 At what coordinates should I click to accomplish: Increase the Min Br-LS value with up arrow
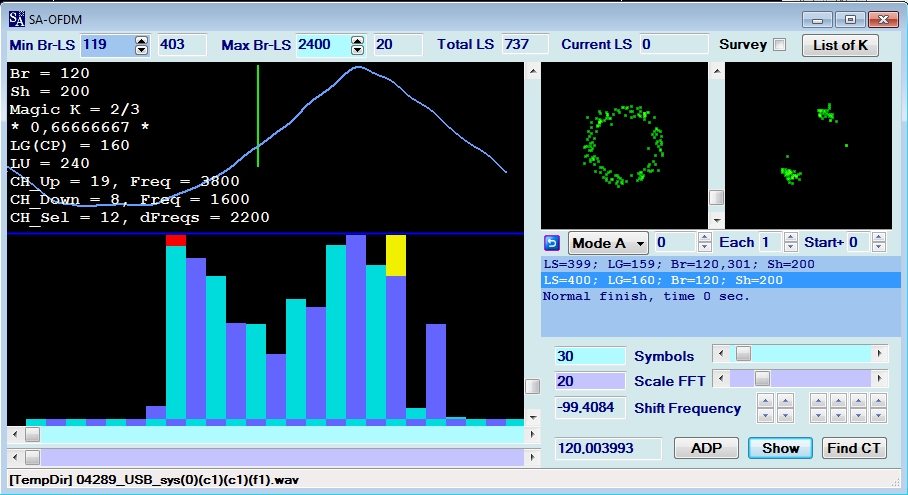click(x=141, y=41)
